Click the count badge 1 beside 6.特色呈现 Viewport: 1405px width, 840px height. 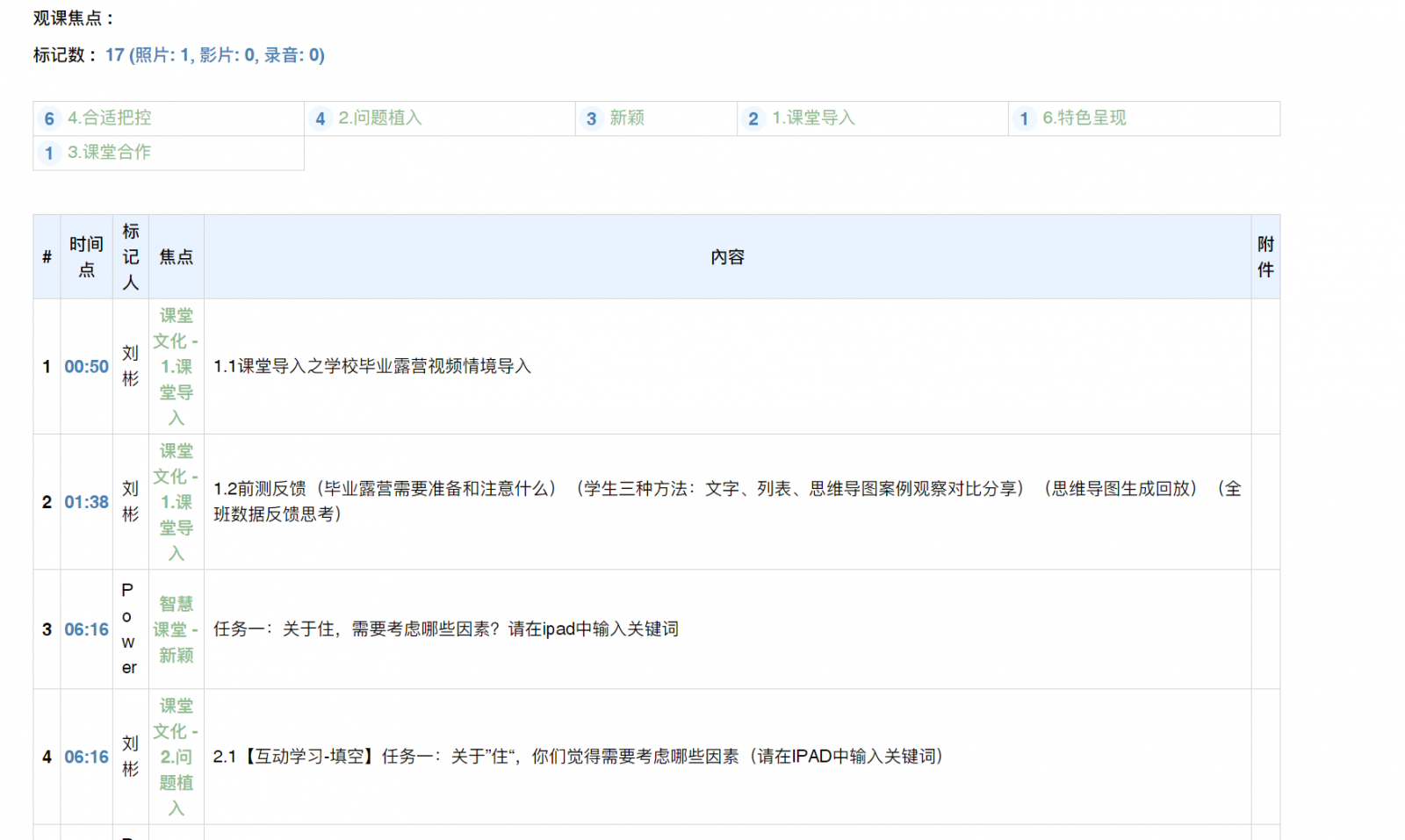[1024, 118]
